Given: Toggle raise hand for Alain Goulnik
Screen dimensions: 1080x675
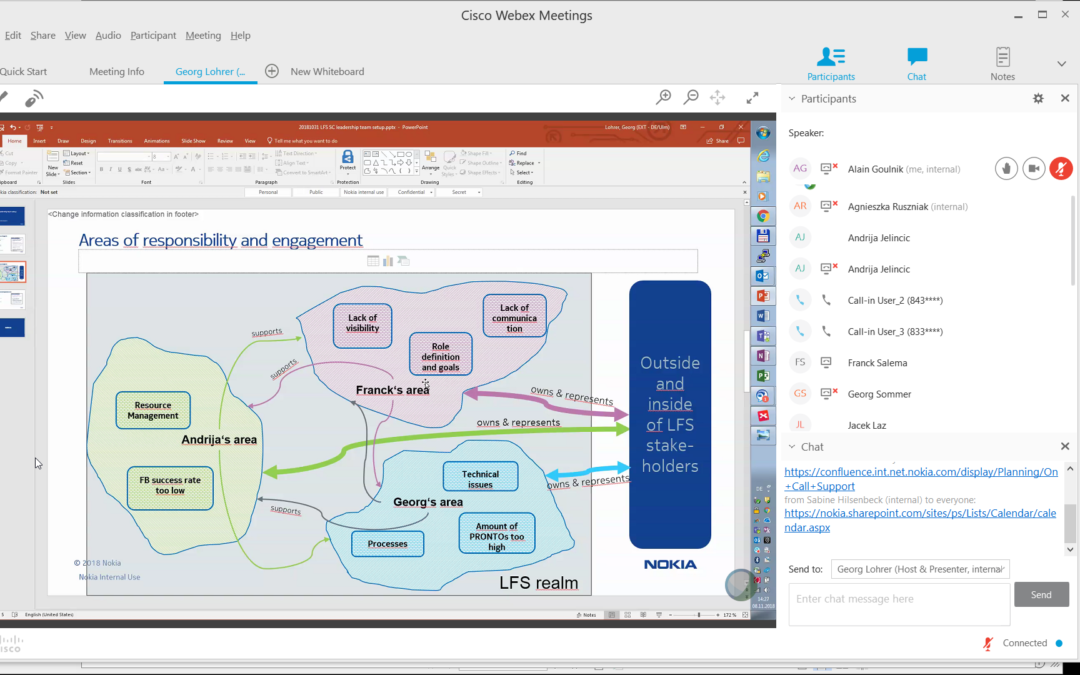Looking at the screenshot, I should click(1006, 169).
